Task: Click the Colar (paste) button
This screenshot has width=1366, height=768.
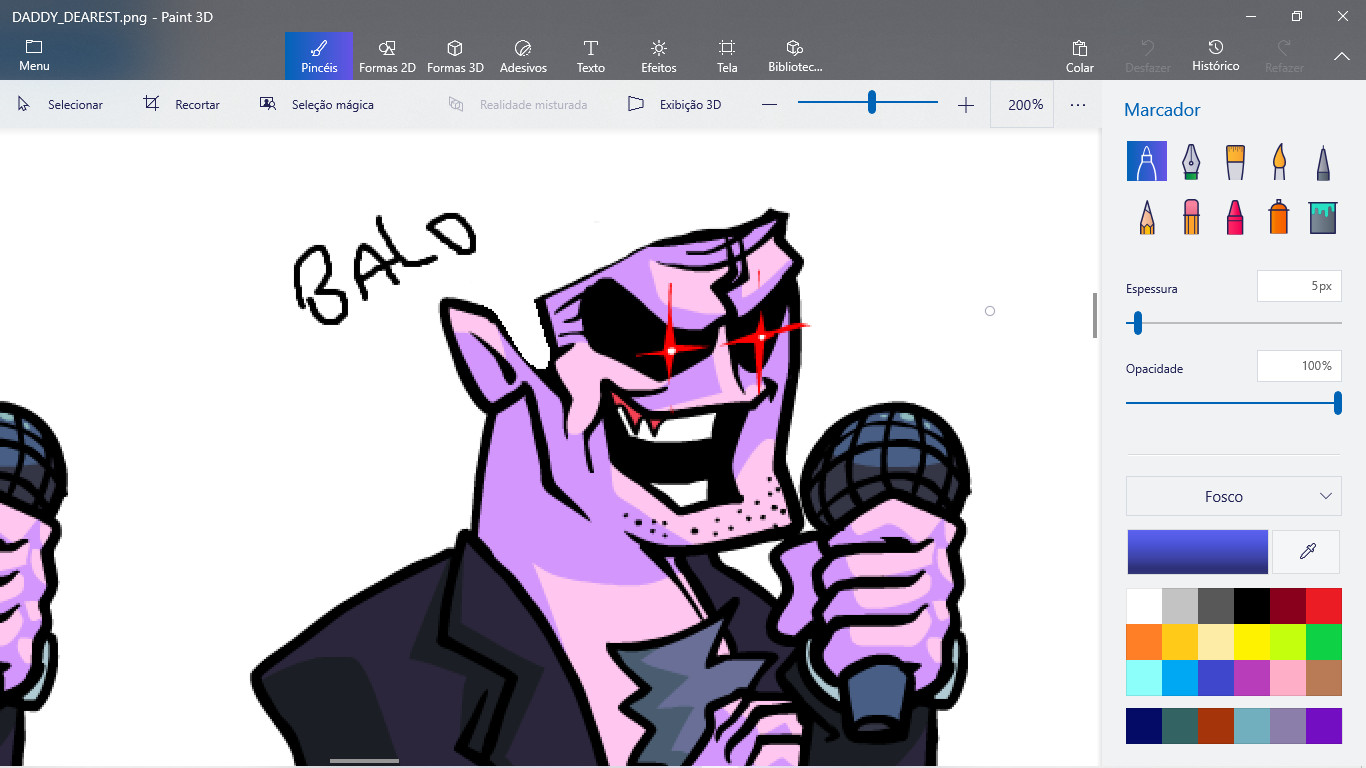Action: pyautogui.click(x=1080, y=55)
